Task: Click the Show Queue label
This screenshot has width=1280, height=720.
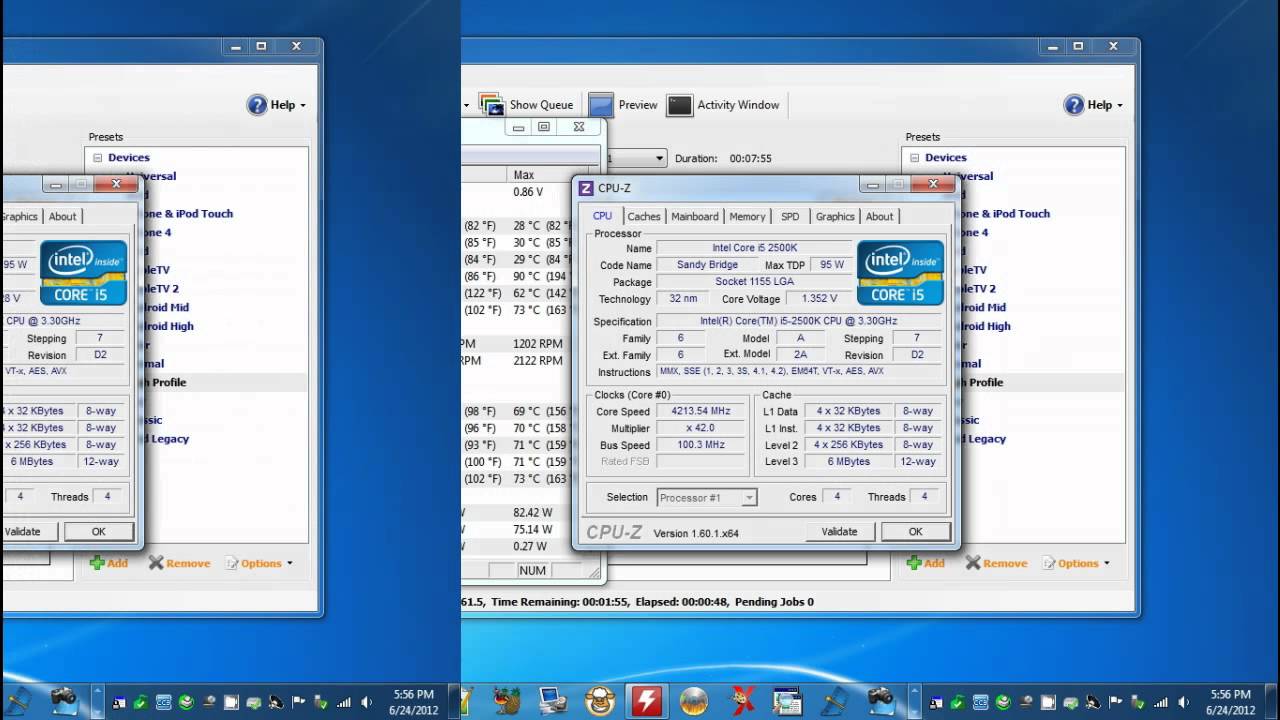Action: (x=541, y=105)
